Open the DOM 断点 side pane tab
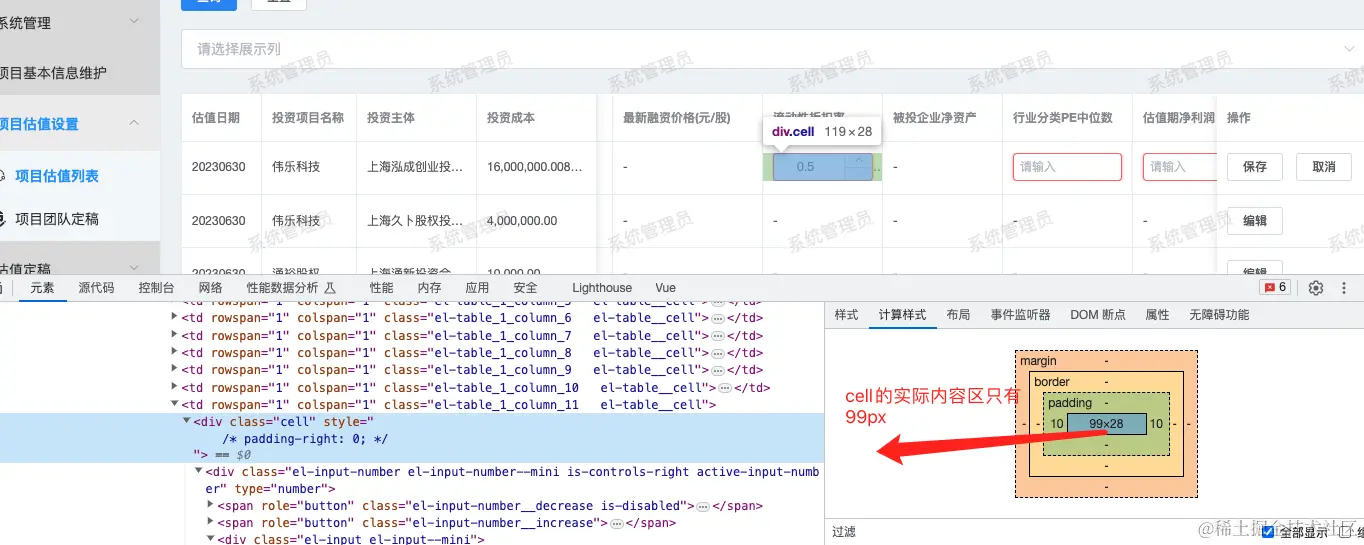 point(1097,315)
